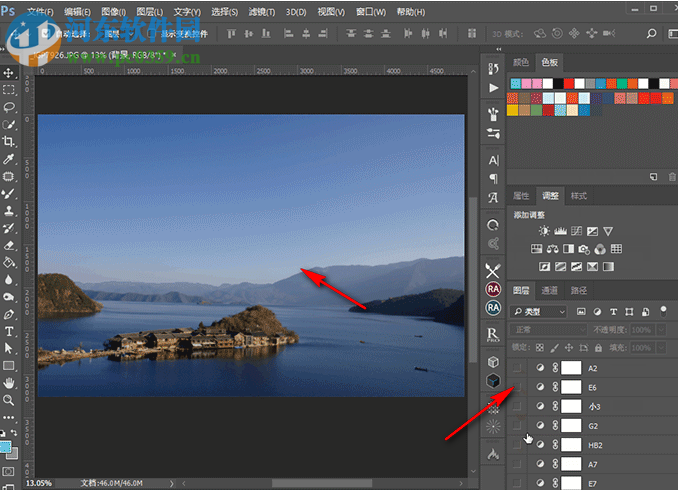Open the 图像 menu
Screen dimensions: 678x490
tap(113, 12)
